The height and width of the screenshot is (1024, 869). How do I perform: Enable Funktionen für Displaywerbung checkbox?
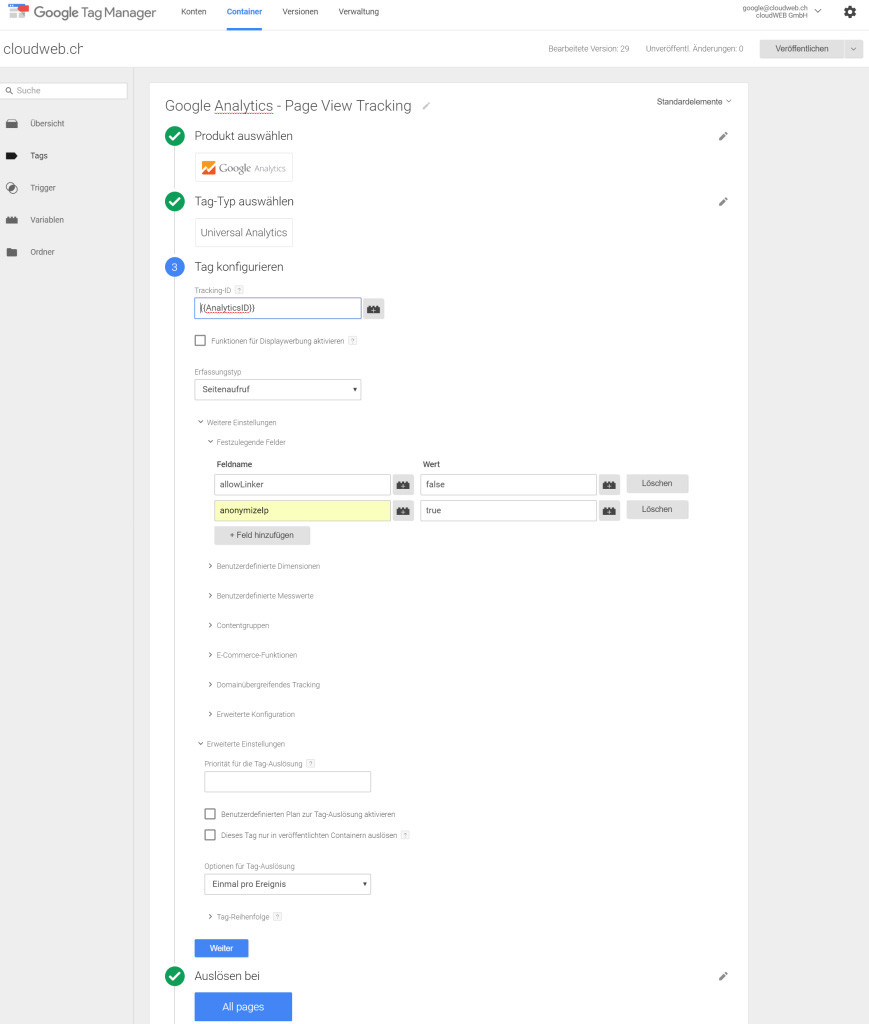[x=200, y=340]
